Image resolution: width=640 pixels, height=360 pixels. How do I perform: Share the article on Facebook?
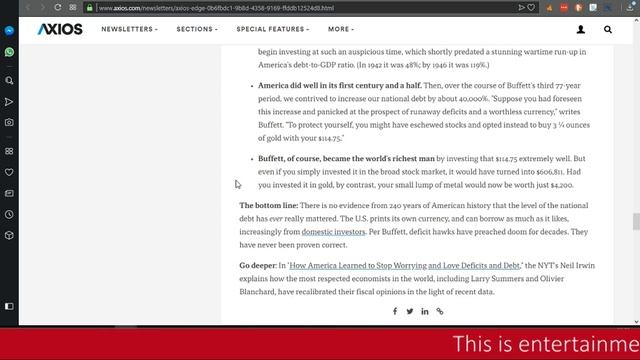395,311
